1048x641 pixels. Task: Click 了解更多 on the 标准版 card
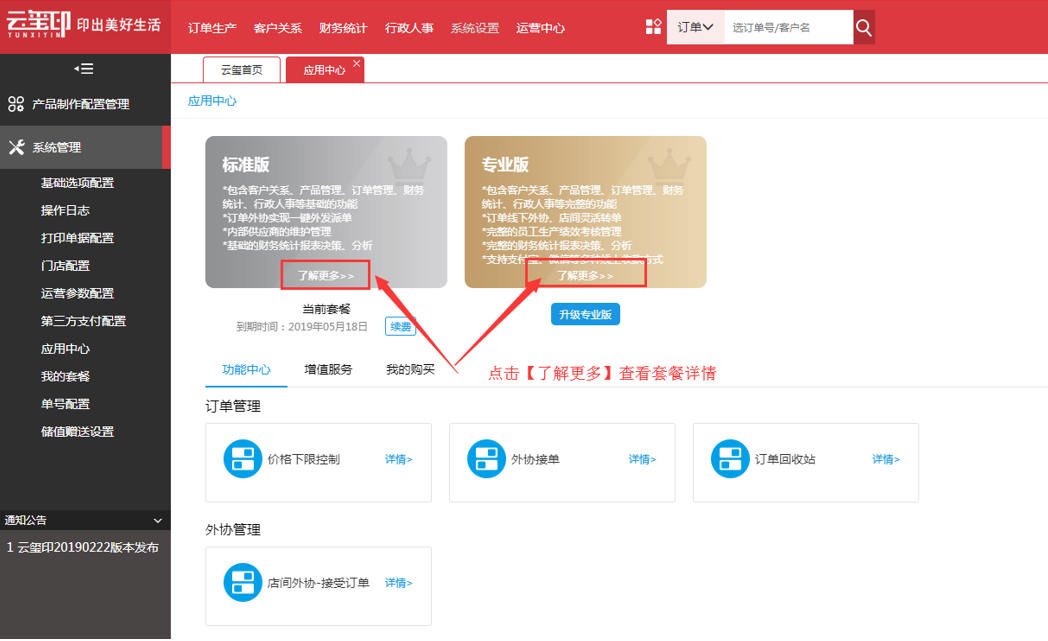coord(325,275)
